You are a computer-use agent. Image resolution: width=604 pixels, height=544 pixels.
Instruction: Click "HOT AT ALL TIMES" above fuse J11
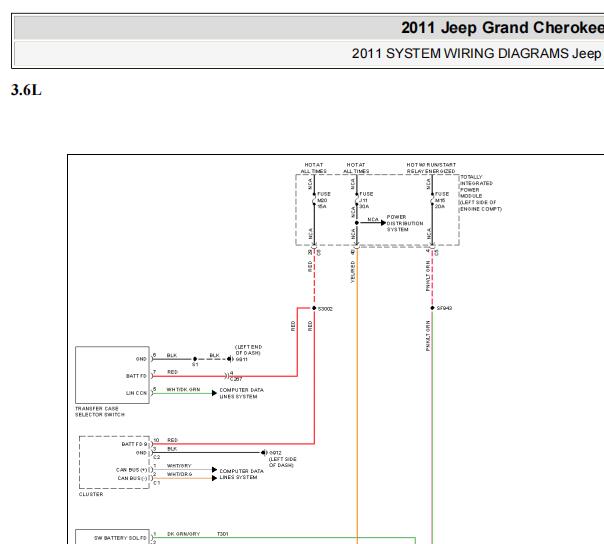pyautogui.click(x=356, y=168)
